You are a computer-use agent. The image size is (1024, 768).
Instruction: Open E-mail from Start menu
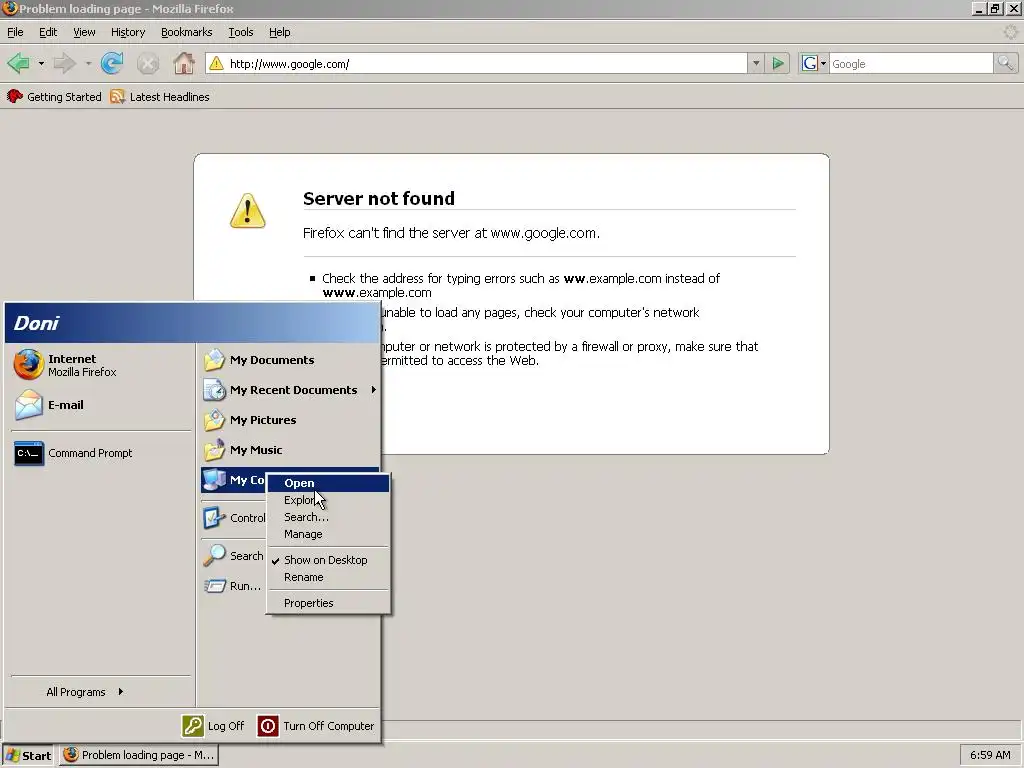(x=101, y=405)
